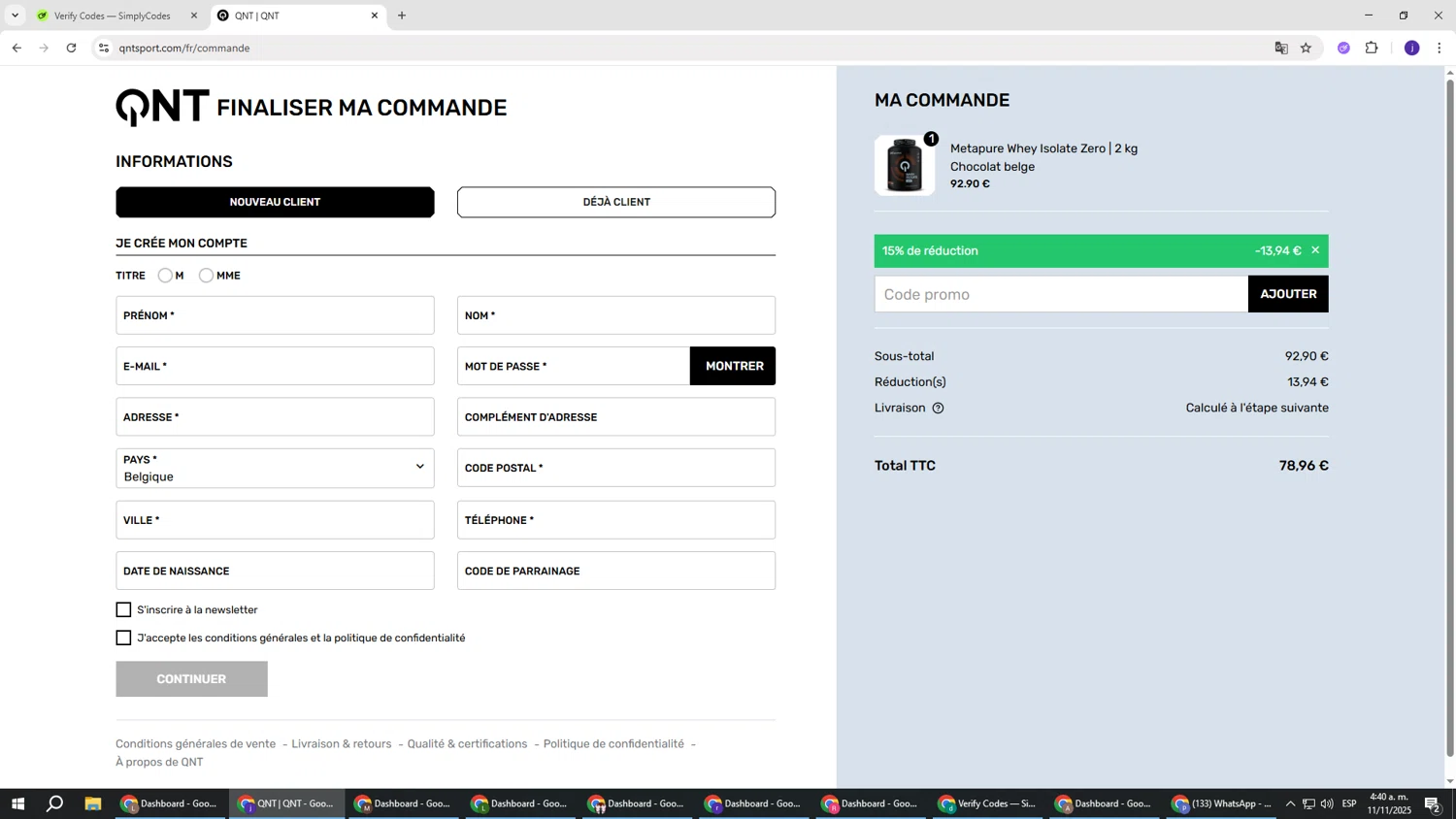Open the purple extension icon
The height and width of the screenshot is (819, 1456).
click(x=1343, y=48)
